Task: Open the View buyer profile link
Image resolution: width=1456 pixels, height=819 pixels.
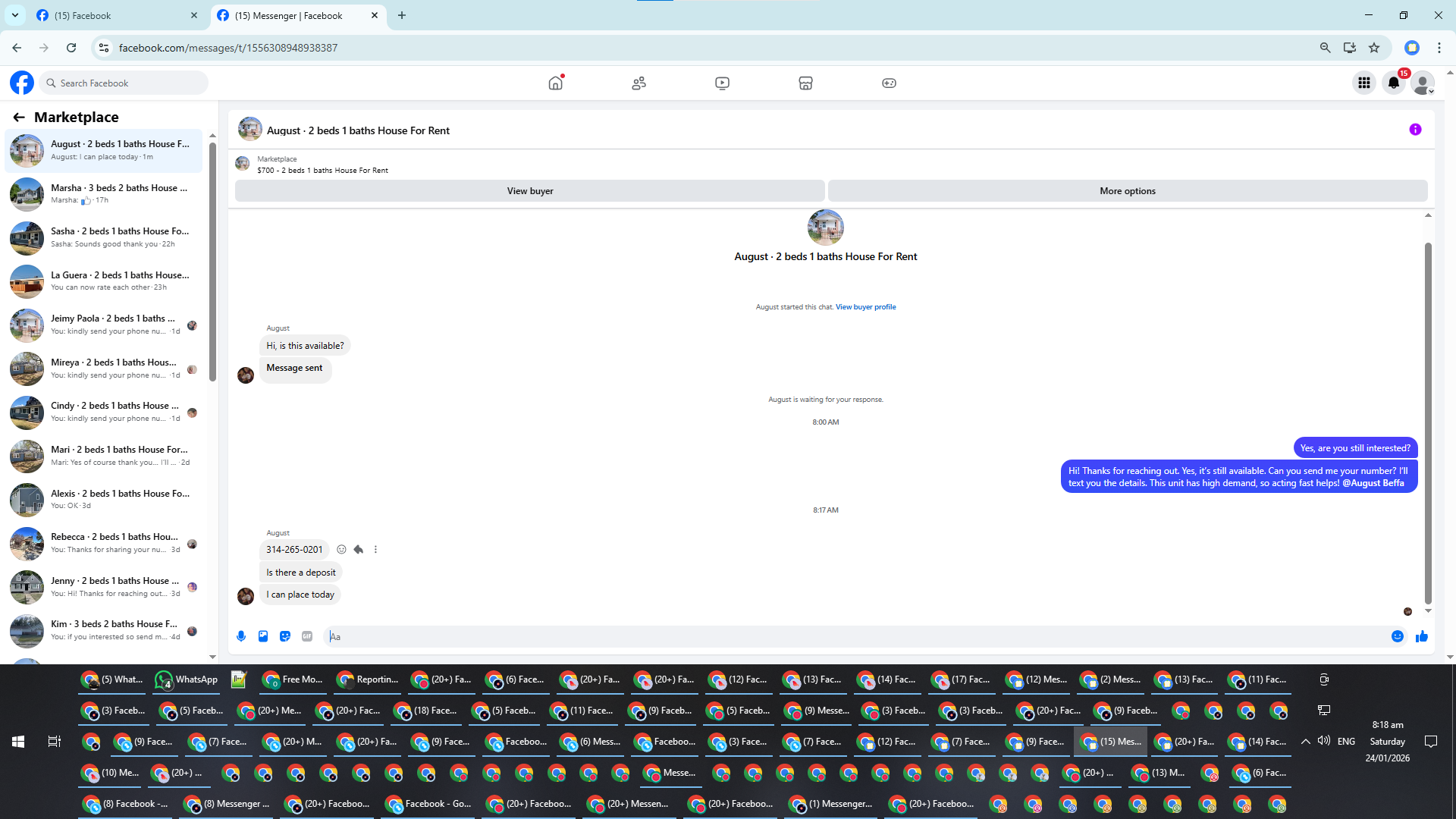Action: click(865, 307)
